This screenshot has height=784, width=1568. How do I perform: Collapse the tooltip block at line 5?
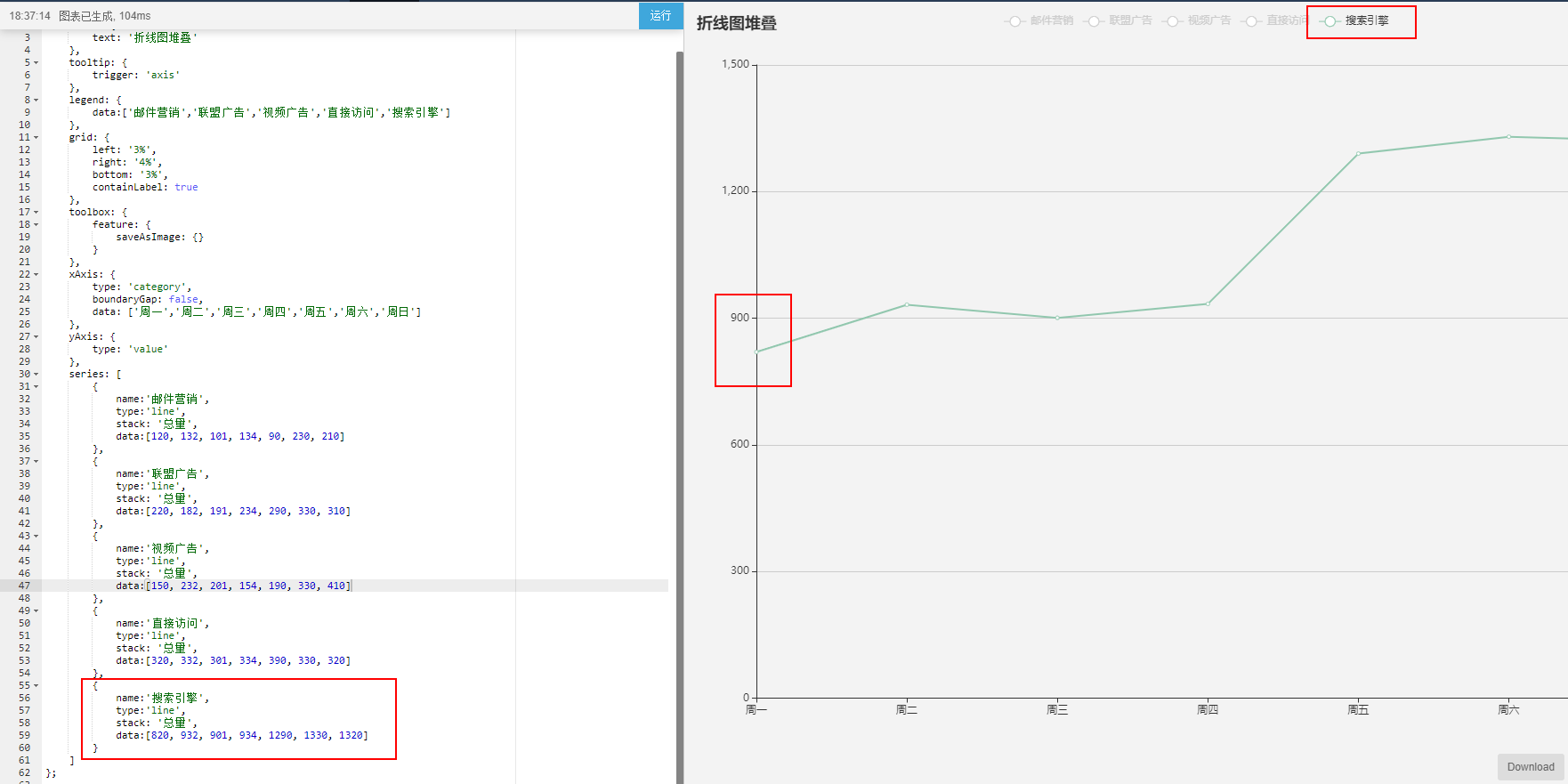[x=36, y=63]
